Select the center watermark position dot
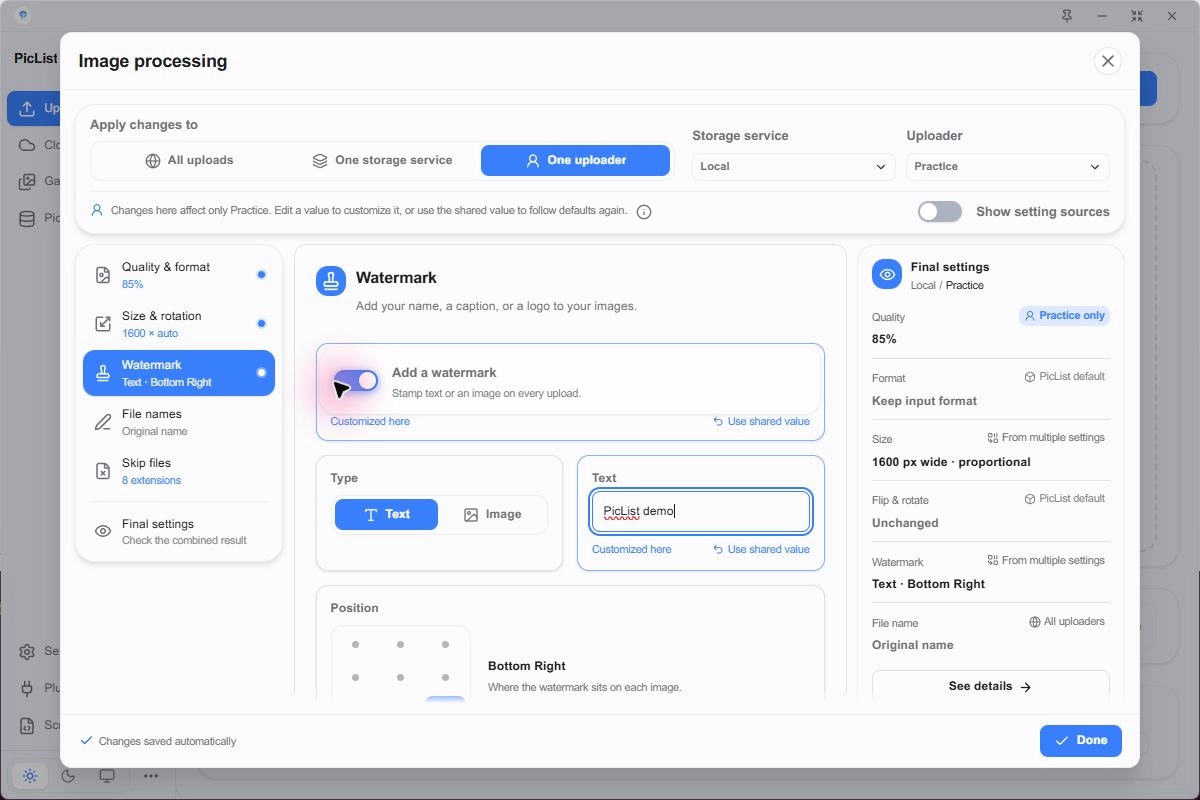1200x800 pixels. (400, 678)
